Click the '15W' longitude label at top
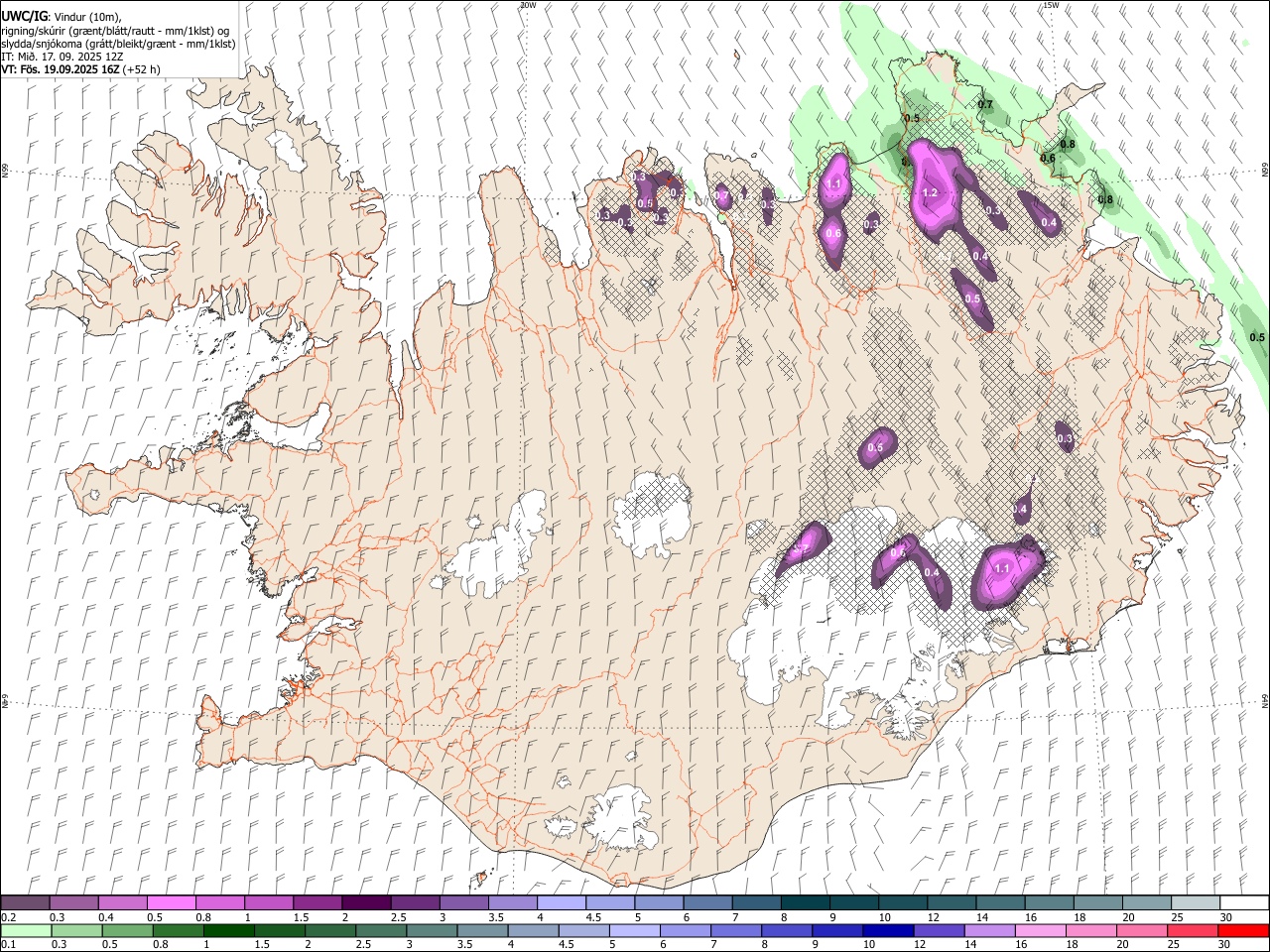Viewport: 1270px width, 952px height. click(1051, 5)
